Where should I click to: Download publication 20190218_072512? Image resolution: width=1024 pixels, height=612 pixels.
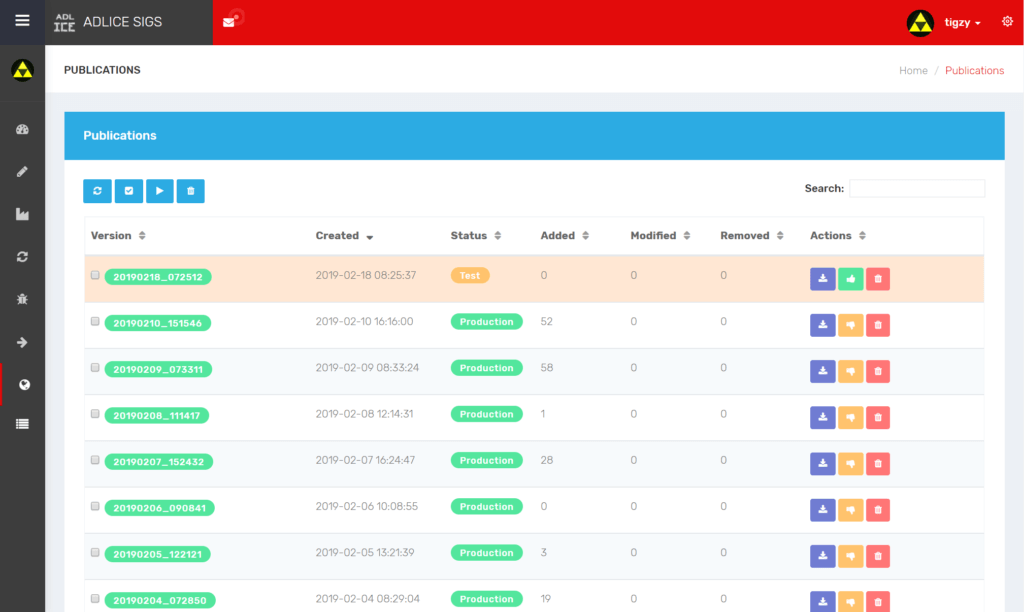[822, 279]
